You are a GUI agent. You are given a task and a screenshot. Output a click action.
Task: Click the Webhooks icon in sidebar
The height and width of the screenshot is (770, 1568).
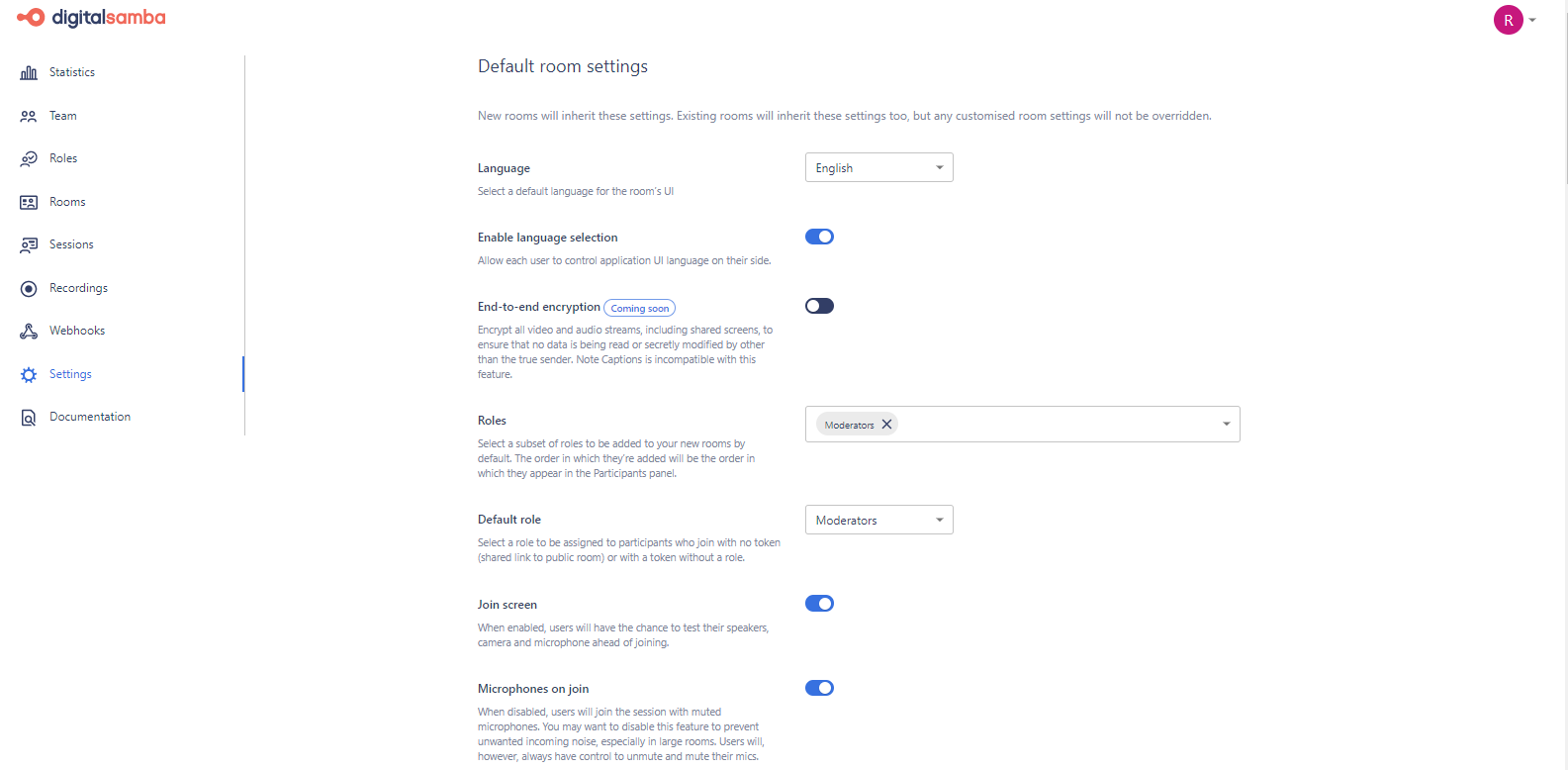(29, 331)
